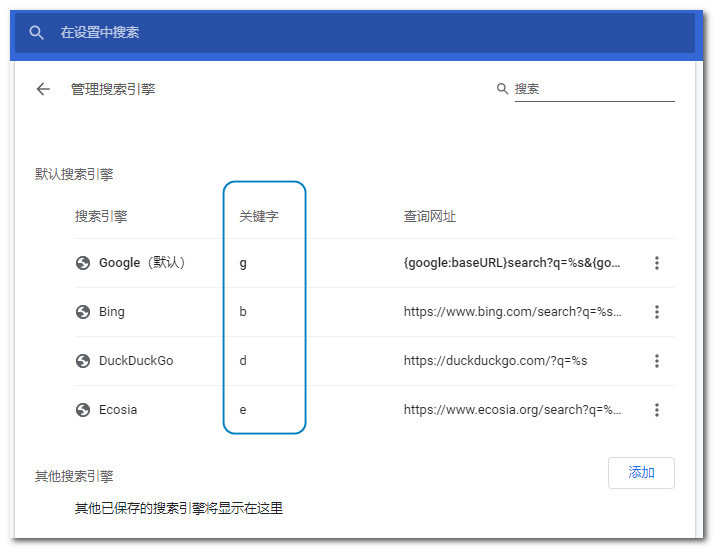Click the {google:baseURL}search query URL
714x549 pixels.
pyautogui.click(x=512, y=263)
